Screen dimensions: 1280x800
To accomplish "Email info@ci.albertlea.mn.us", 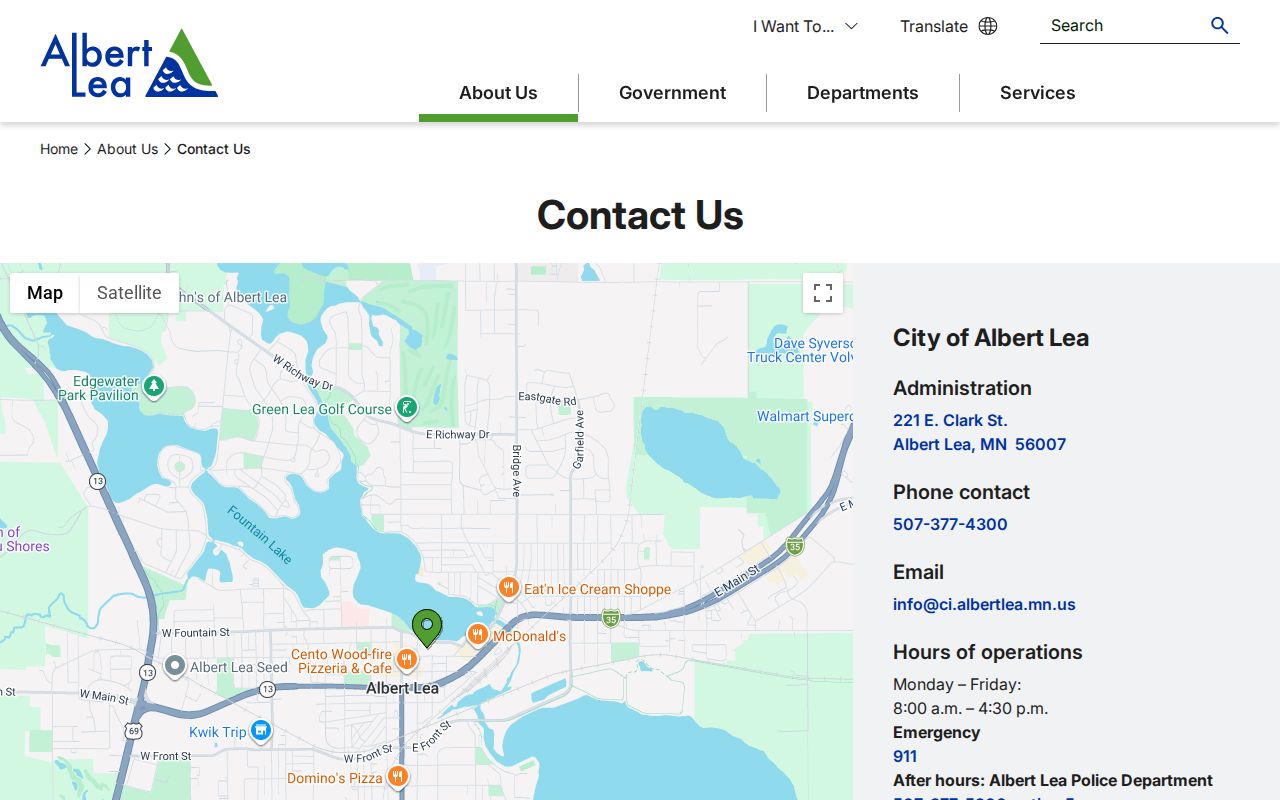I will click(x=984, y=604).
